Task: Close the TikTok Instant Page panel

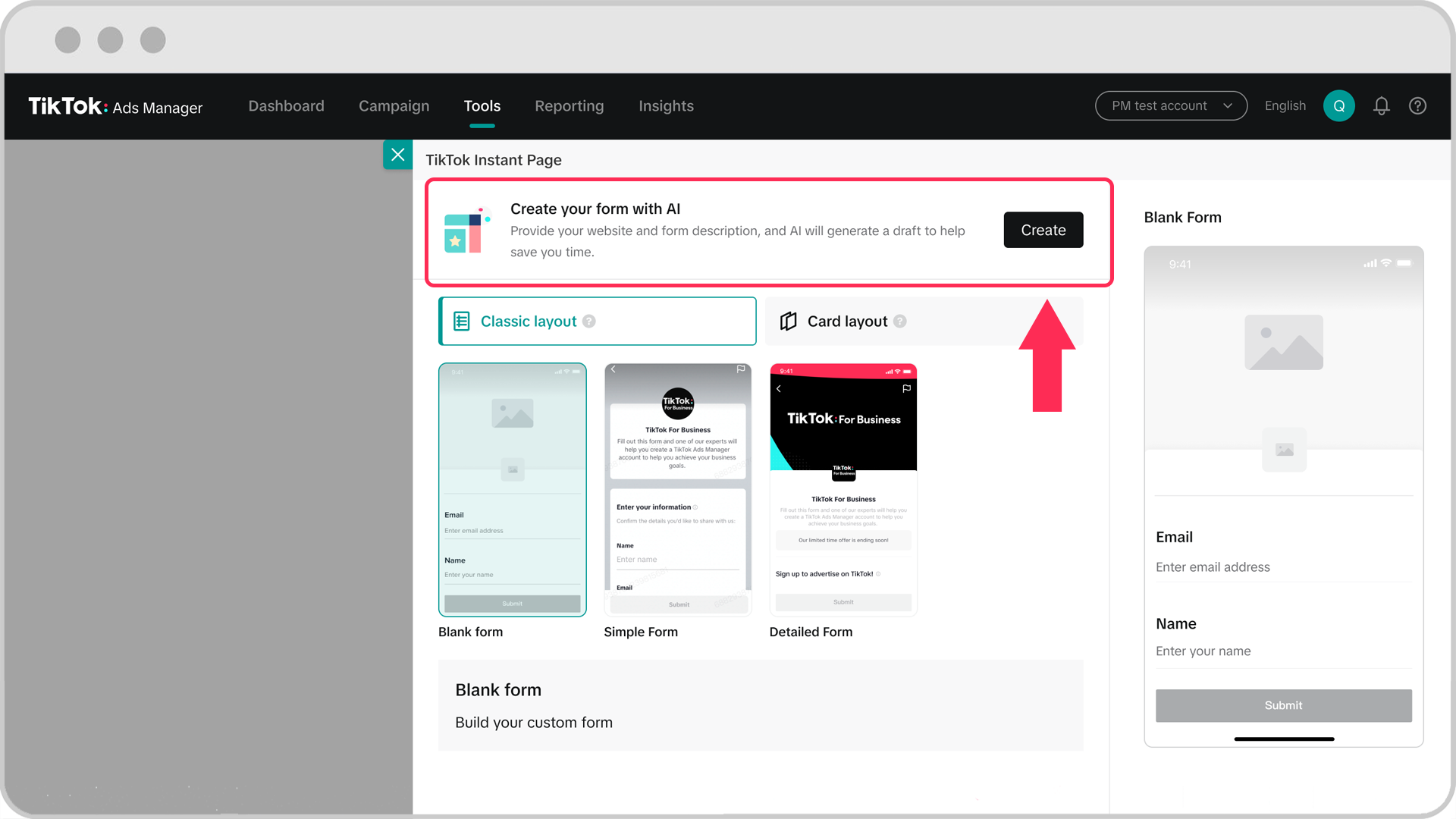Action: (397, 154)
